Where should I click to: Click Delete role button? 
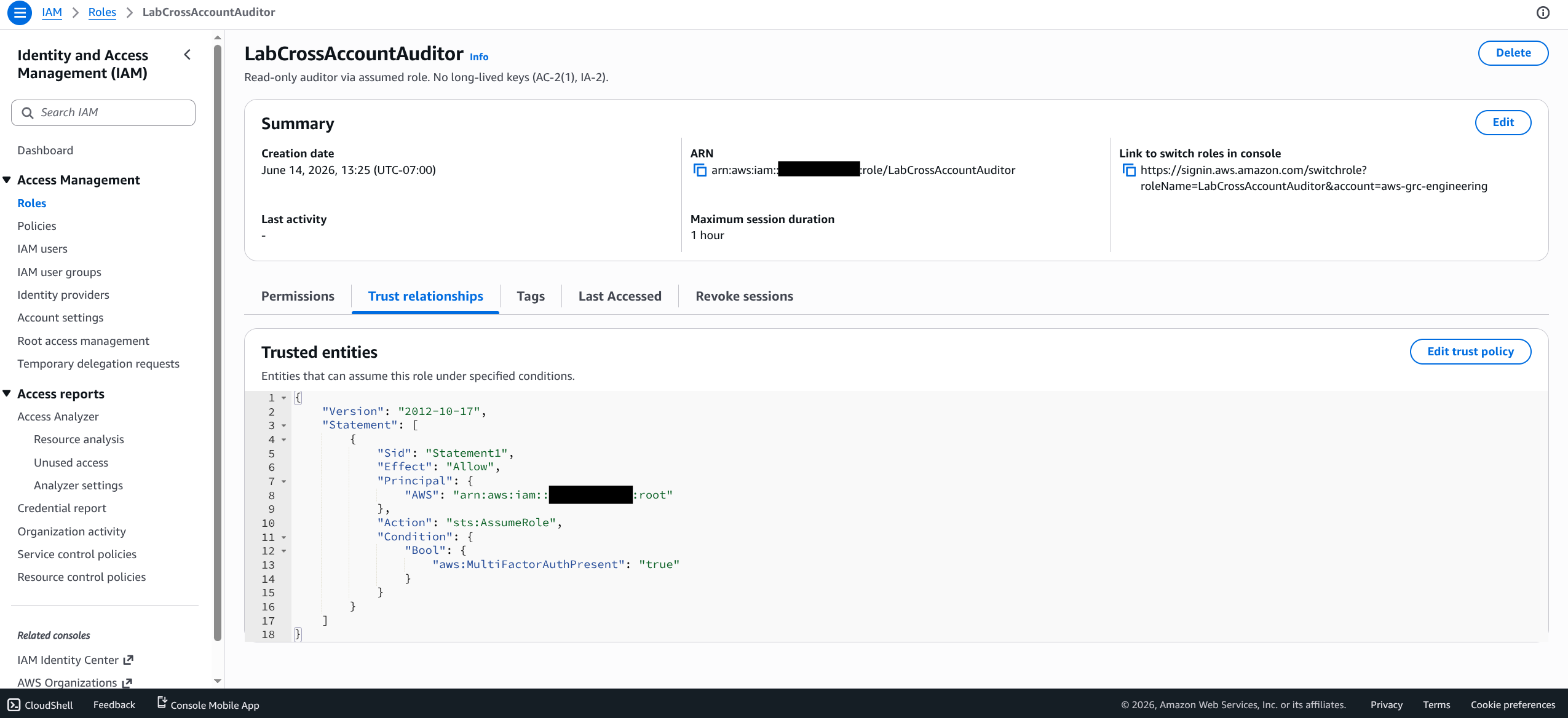(1513, 53)
